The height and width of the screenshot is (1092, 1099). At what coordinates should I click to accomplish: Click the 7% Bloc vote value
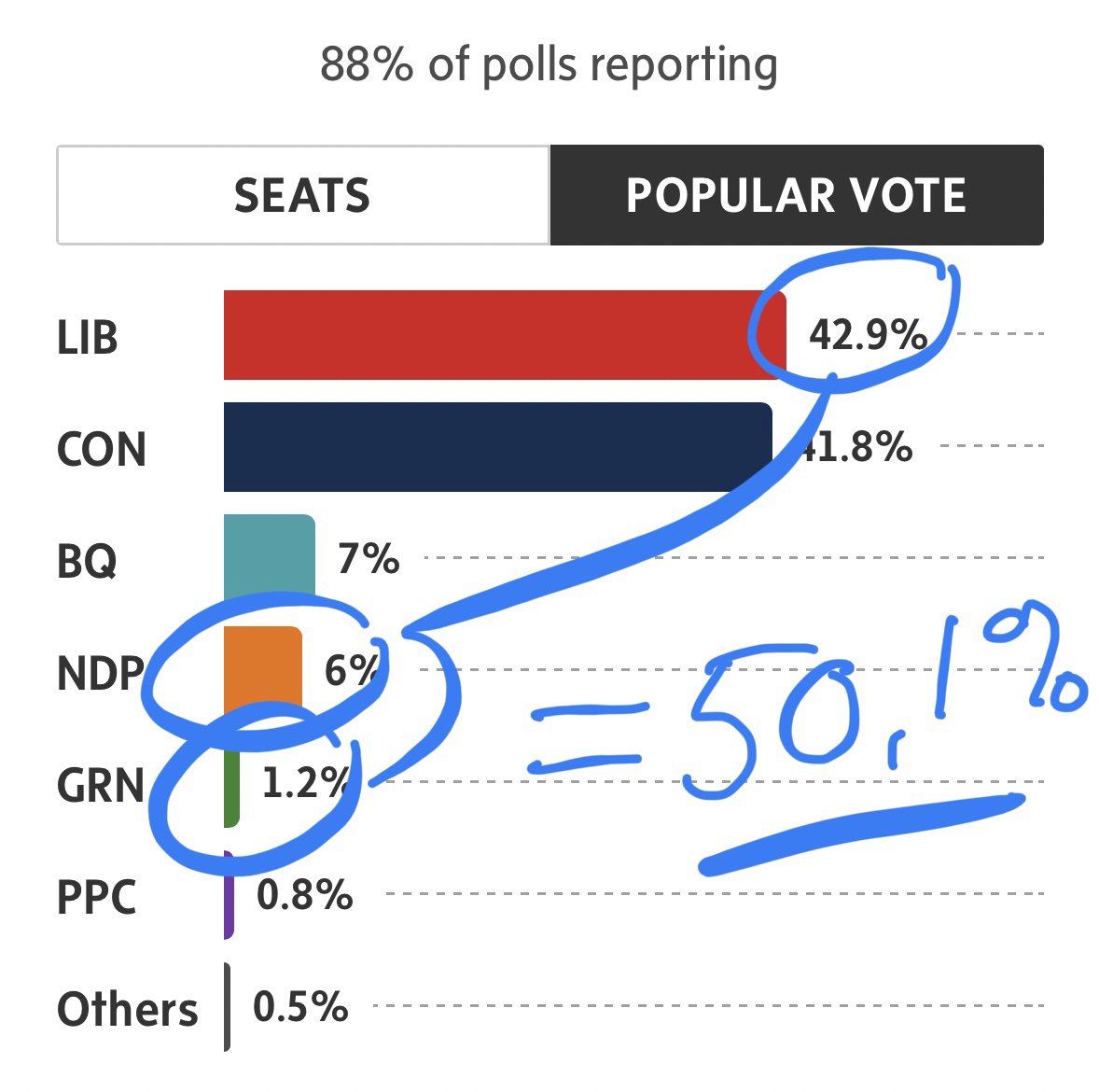pyautogui.click(x=369, y=559)
